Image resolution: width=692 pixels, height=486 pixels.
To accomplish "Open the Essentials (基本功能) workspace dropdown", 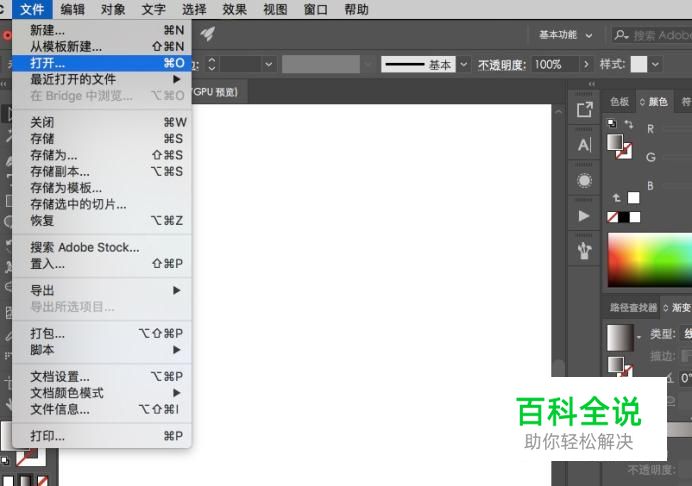I will tap(565, 35).
